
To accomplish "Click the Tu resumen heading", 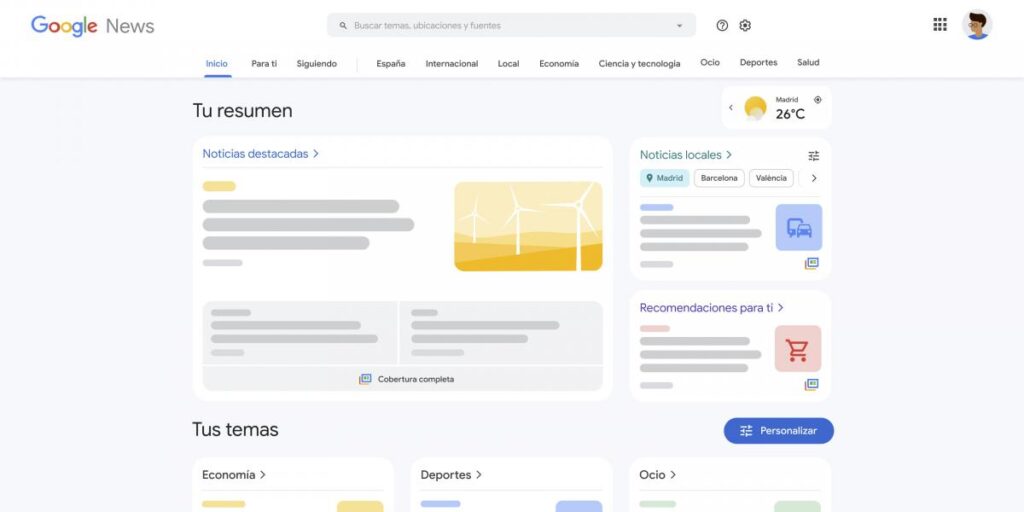I will [x=242, y=110].
